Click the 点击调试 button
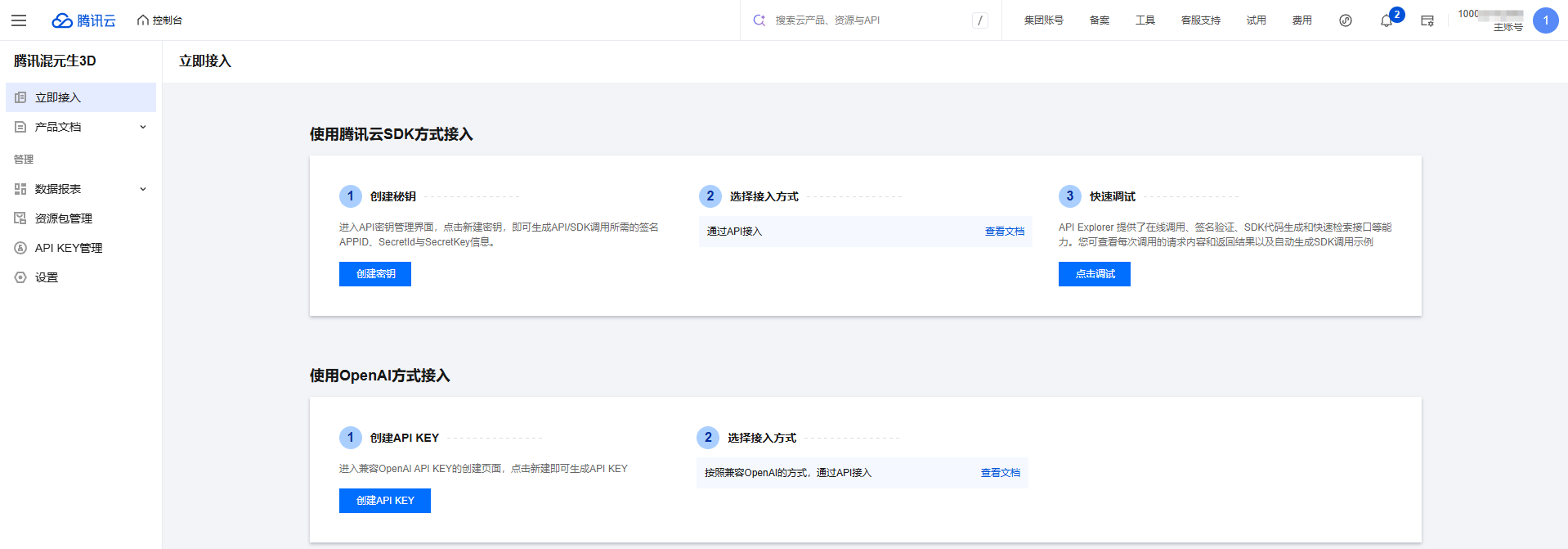 [x=1095, y=274]
